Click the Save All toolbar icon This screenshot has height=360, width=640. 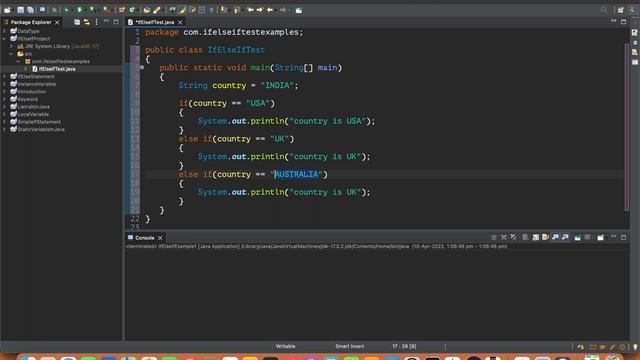click(31, 10)
